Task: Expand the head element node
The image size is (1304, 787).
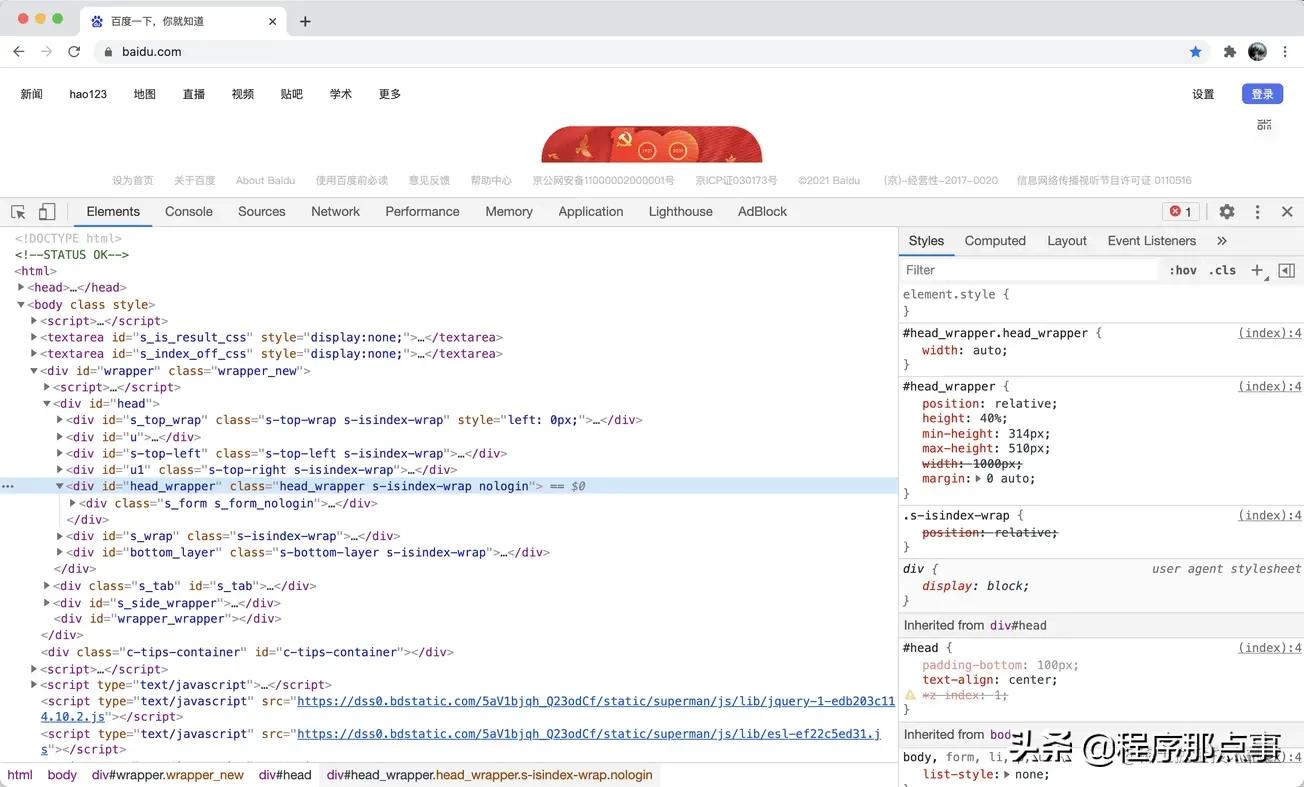Action: 20,287
